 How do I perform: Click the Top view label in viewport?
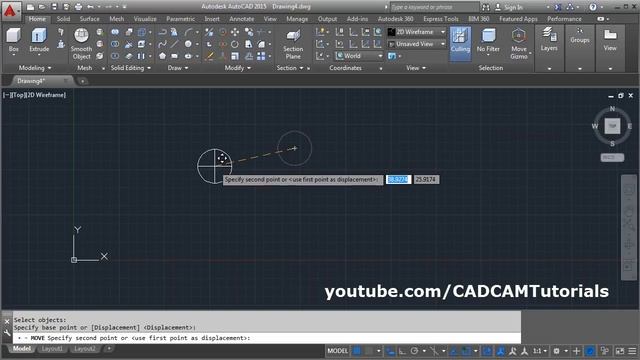[x=18, y=95]
